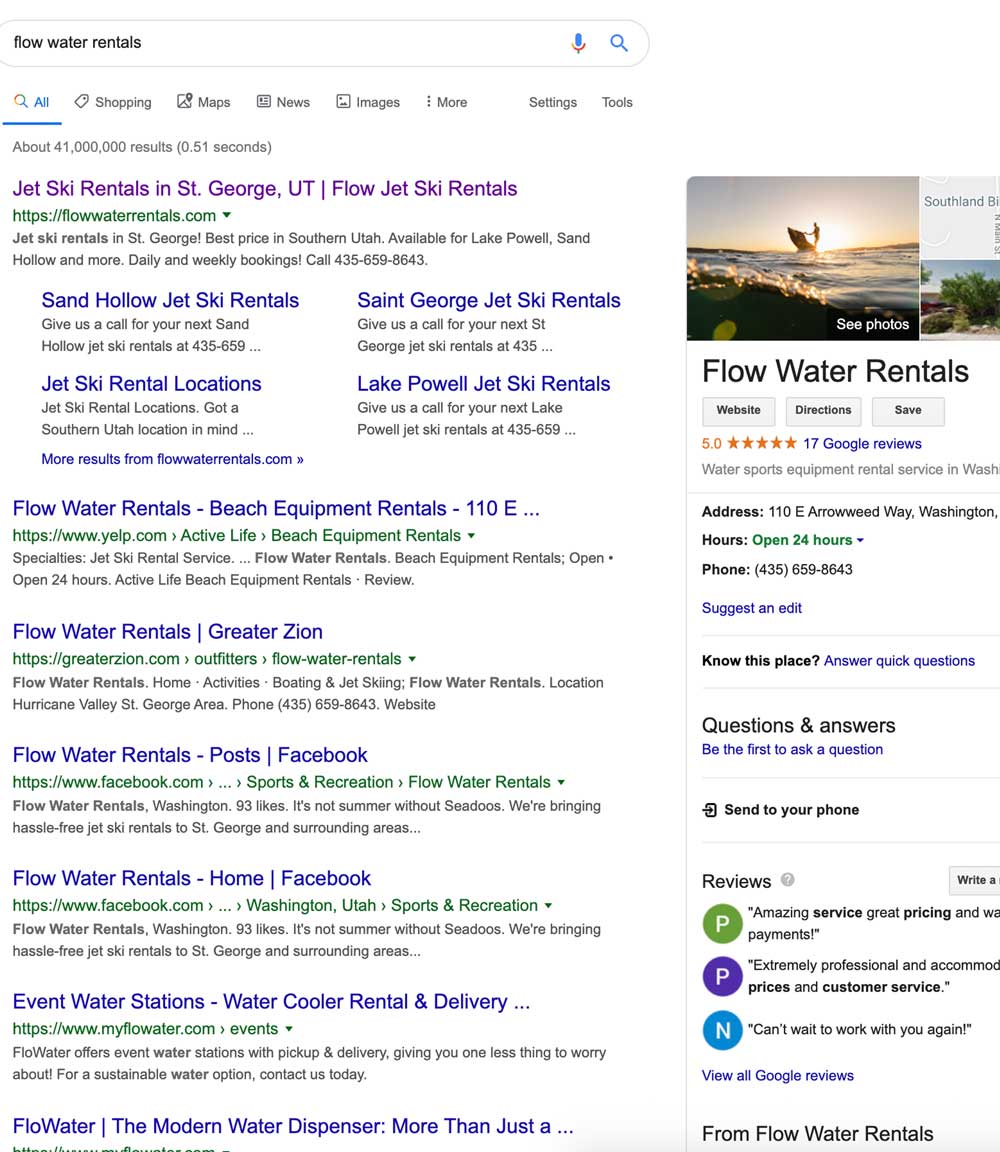Open the greaterzion.com result dropdown arrow

[x=412, y=659]
